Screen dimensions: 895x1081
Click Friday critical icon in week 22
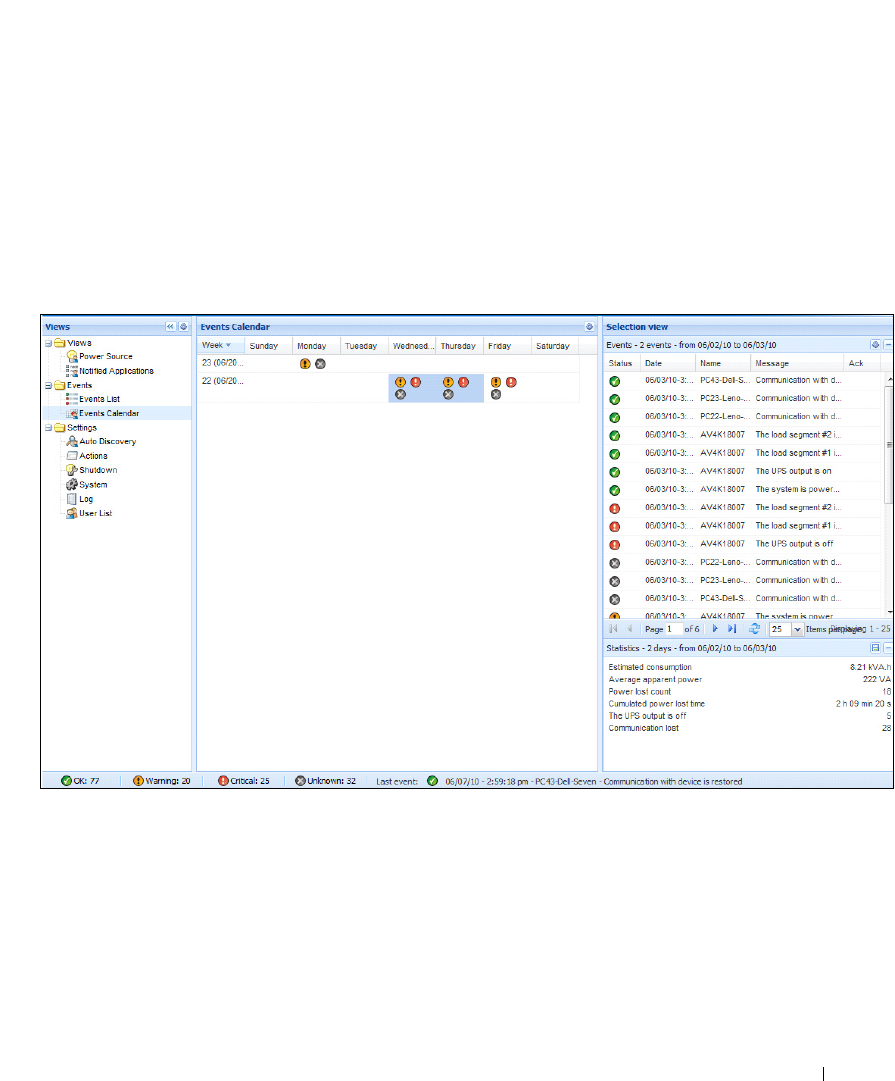pyautogui.click(x=511, y=382)
